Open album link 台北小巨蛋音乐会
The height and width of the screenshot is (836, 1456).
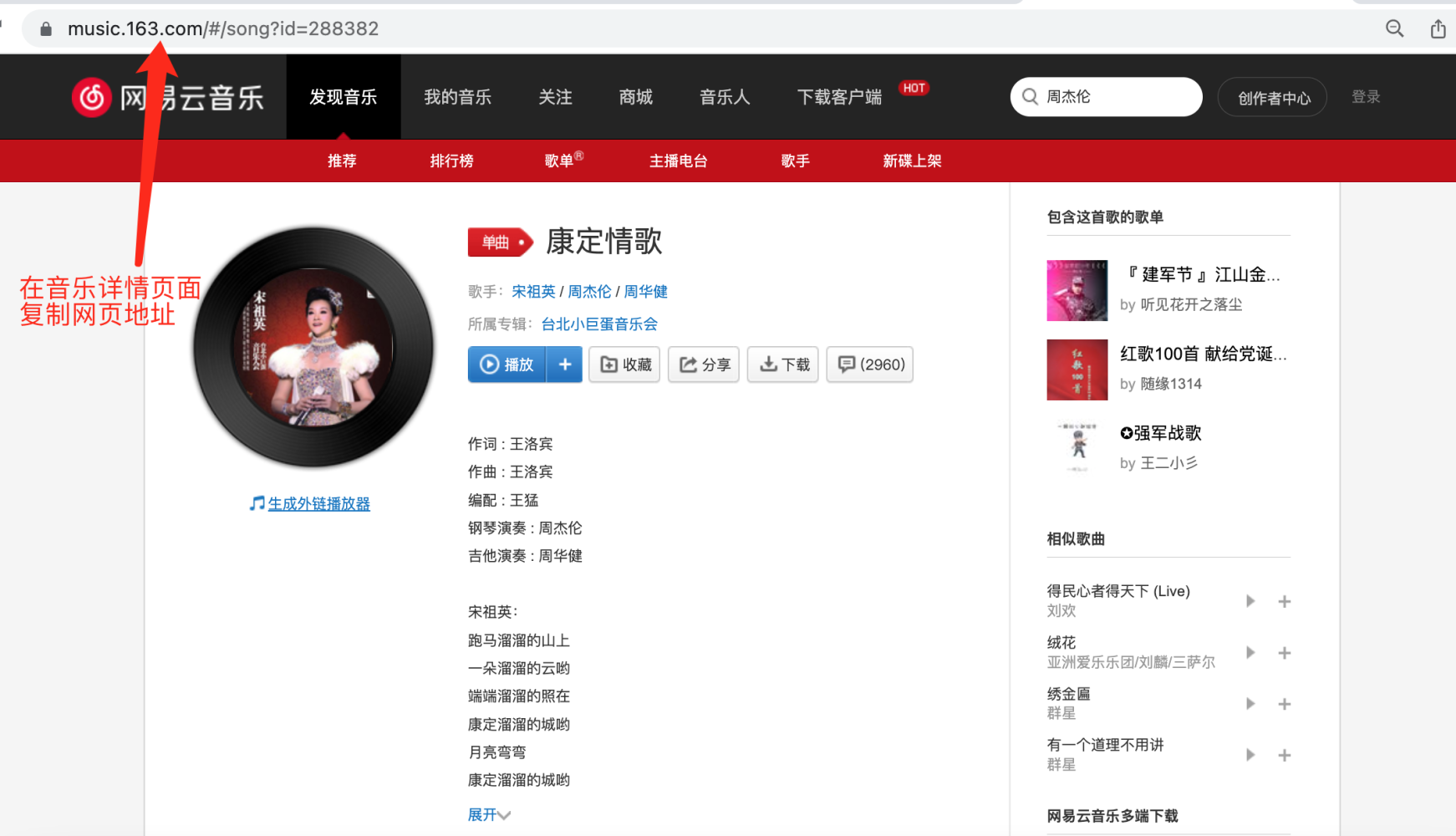599,324
